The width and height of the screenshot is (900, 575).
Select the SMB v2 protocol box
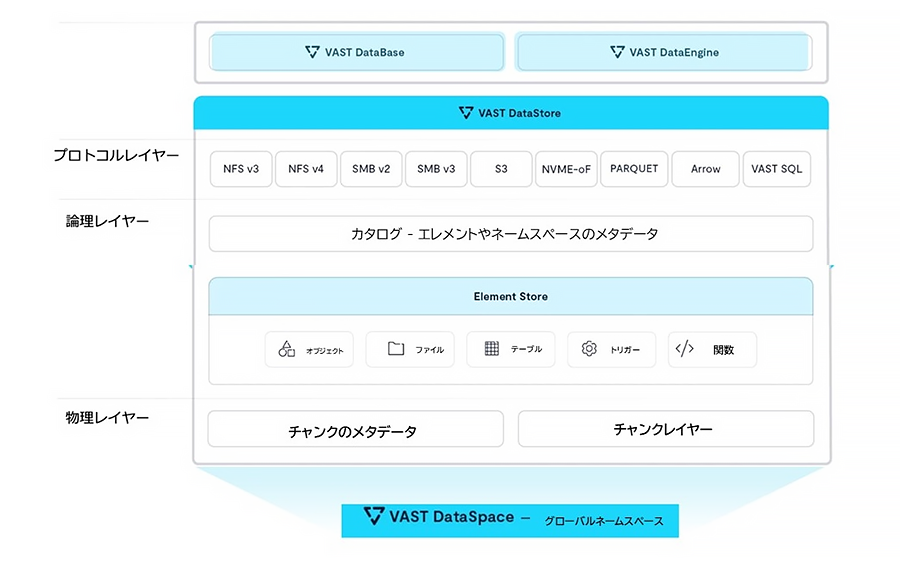click(x=371, y=169)
